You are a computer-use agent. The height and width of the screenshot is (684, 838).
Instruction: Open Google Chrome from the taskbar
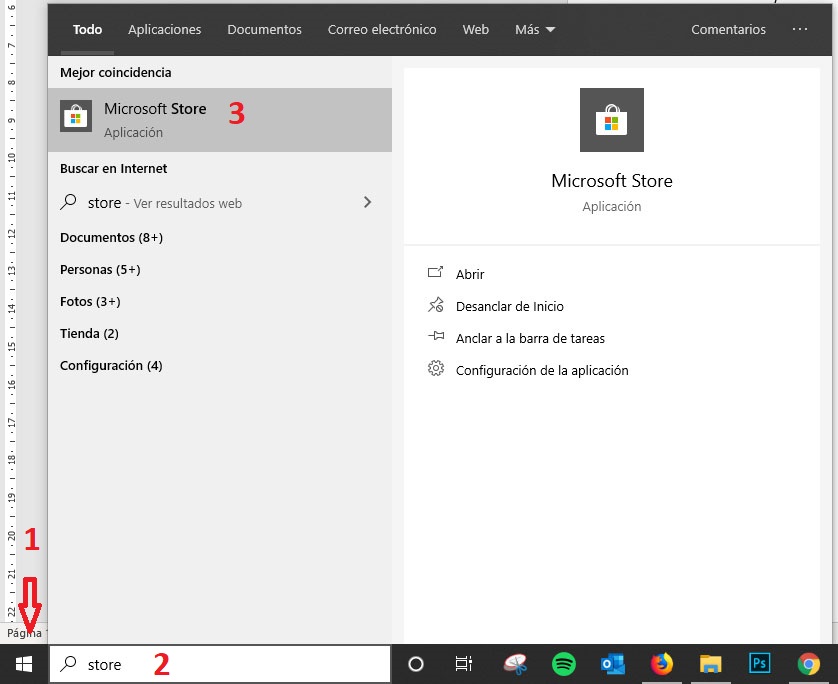[809, 664]
